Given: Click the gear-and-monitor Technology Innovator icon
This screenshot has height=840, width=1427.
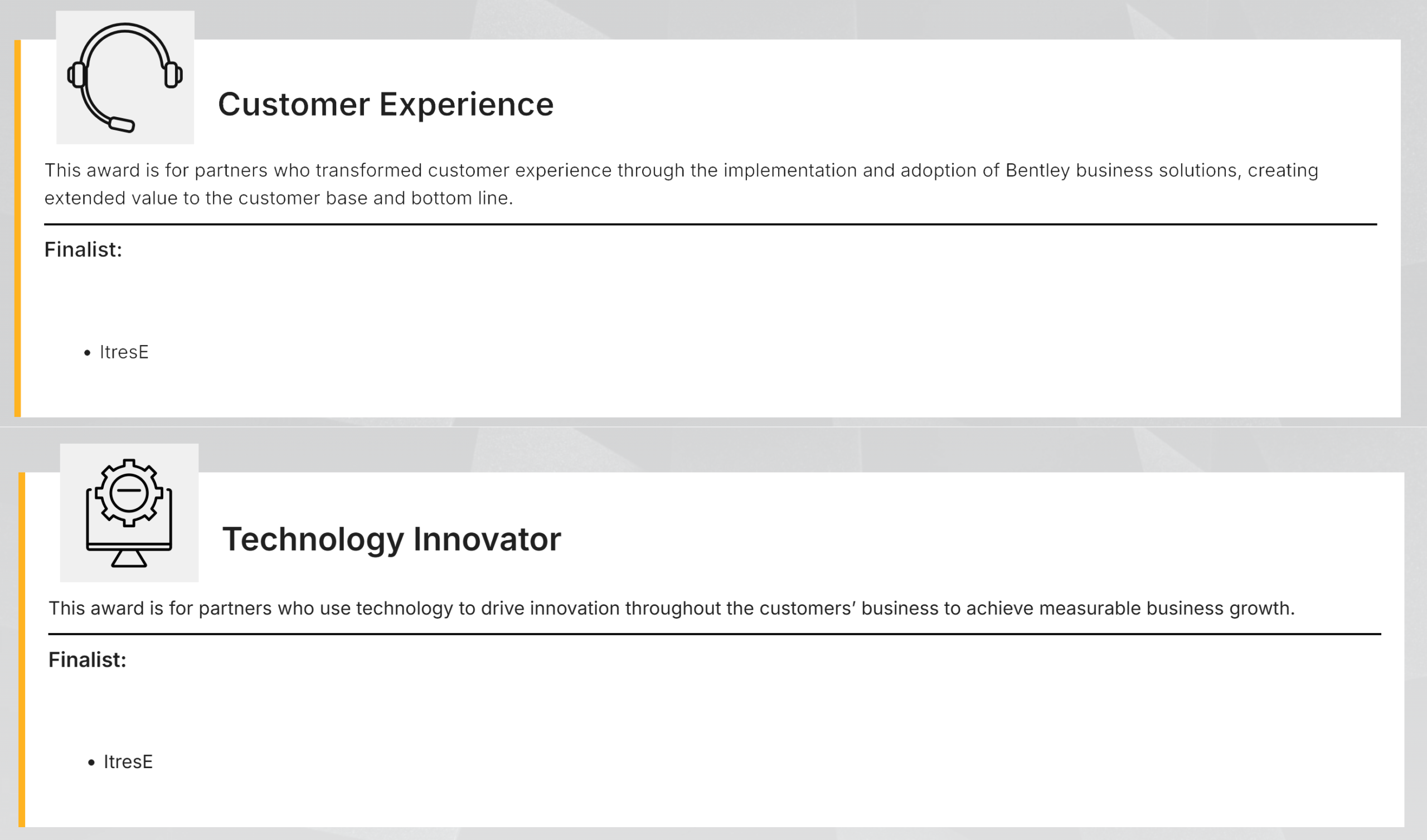Looking at the screenshot, I should tap(129, 513).
